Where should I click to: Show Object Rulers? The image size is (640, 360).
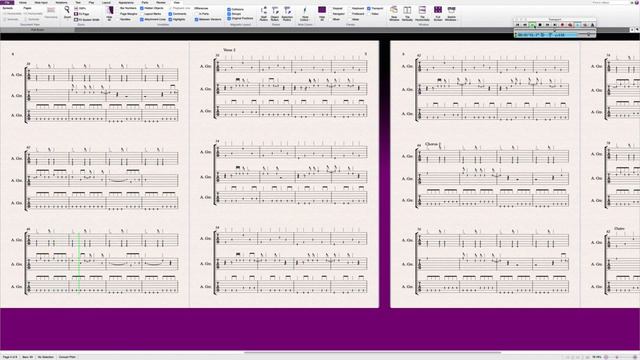tap(275, 13)
